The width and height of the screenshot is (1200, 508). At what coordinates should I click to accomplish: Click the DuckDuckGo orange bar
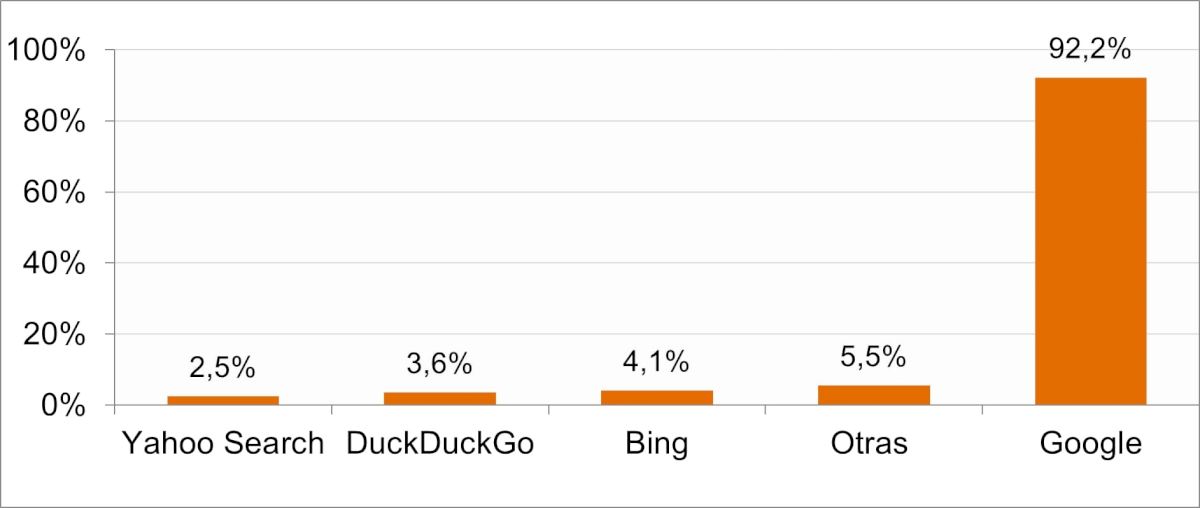(440, 398)
